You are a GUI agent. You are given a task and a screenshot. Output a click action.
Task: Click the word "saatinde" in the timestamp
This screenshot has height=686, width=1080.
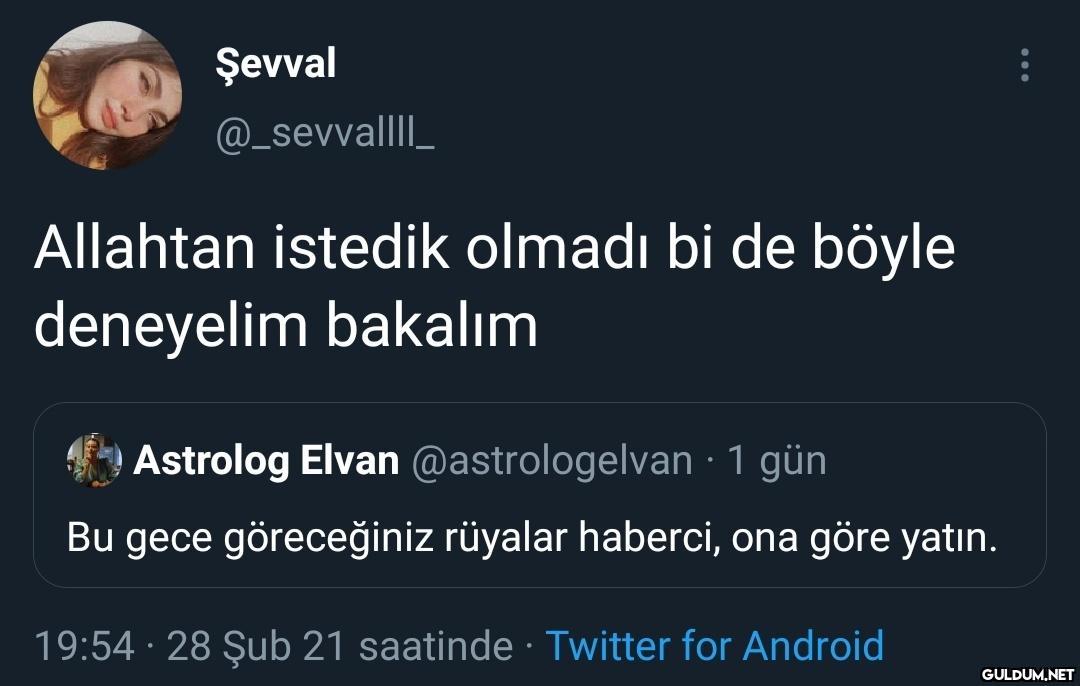[x=435, y=646]
